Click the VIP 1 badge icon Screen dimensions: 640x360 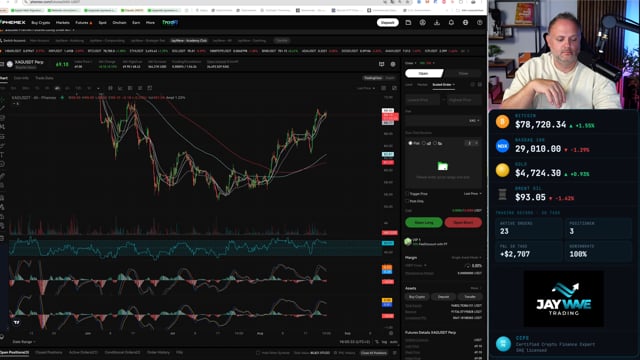tap(408, 242)
